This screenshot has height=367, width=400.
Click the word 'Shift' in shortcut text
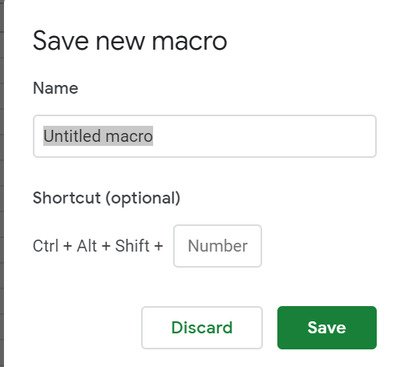(x=132, y=246)
